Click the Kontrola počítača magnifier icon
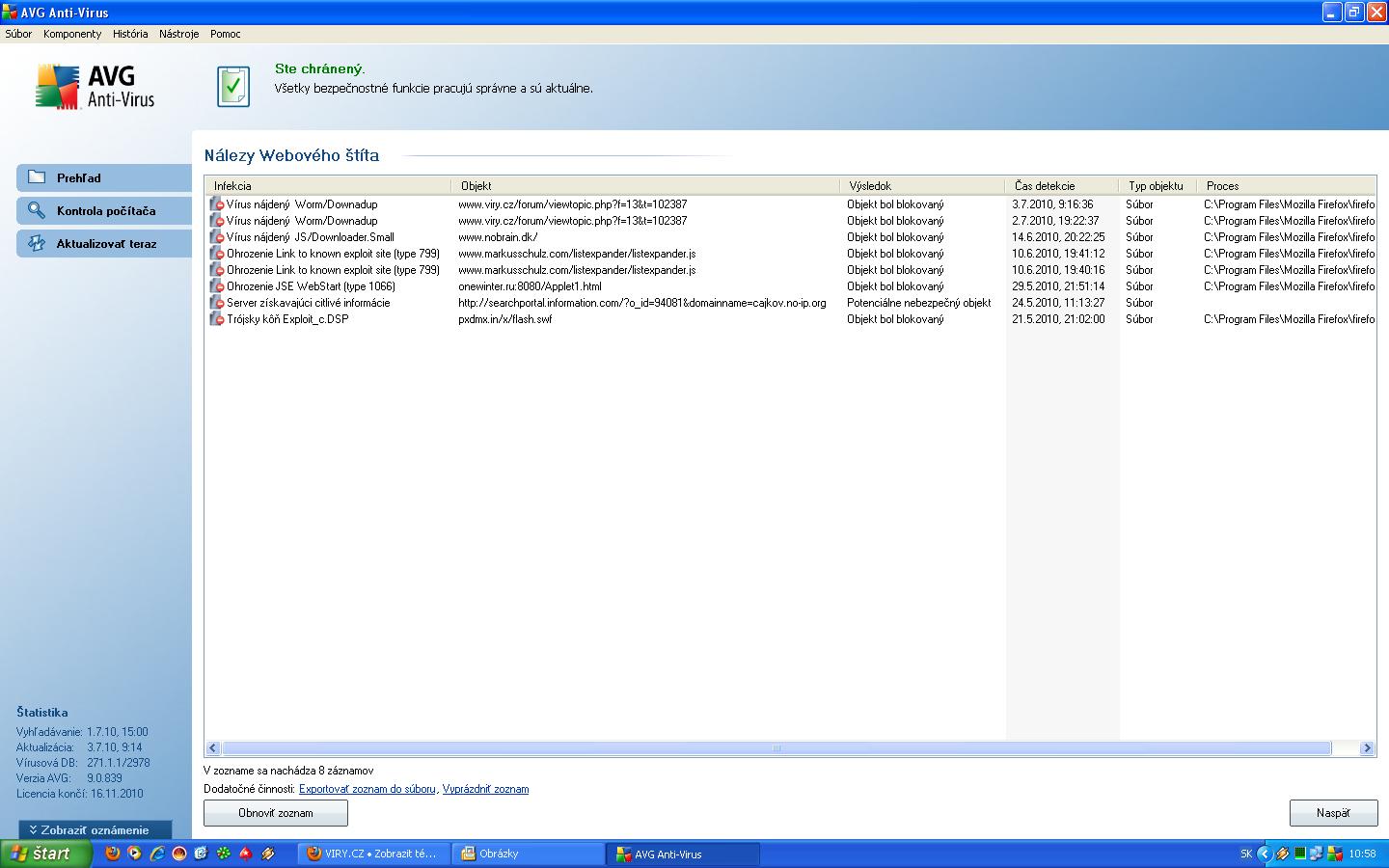Image resolution: width=1389 pixels, height=868 pixels. 37,210
